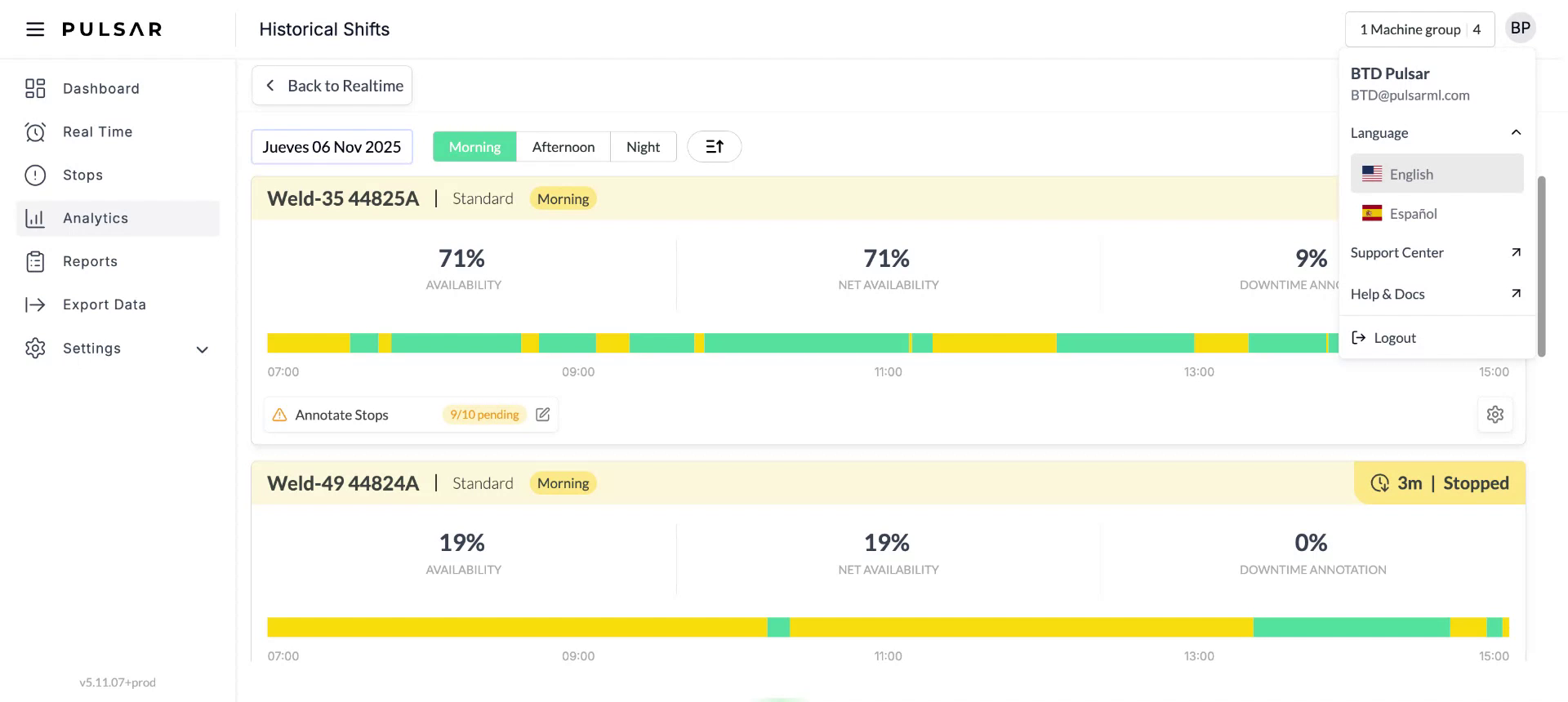Click Weld-35 timeline bar near 11:00

889,343
